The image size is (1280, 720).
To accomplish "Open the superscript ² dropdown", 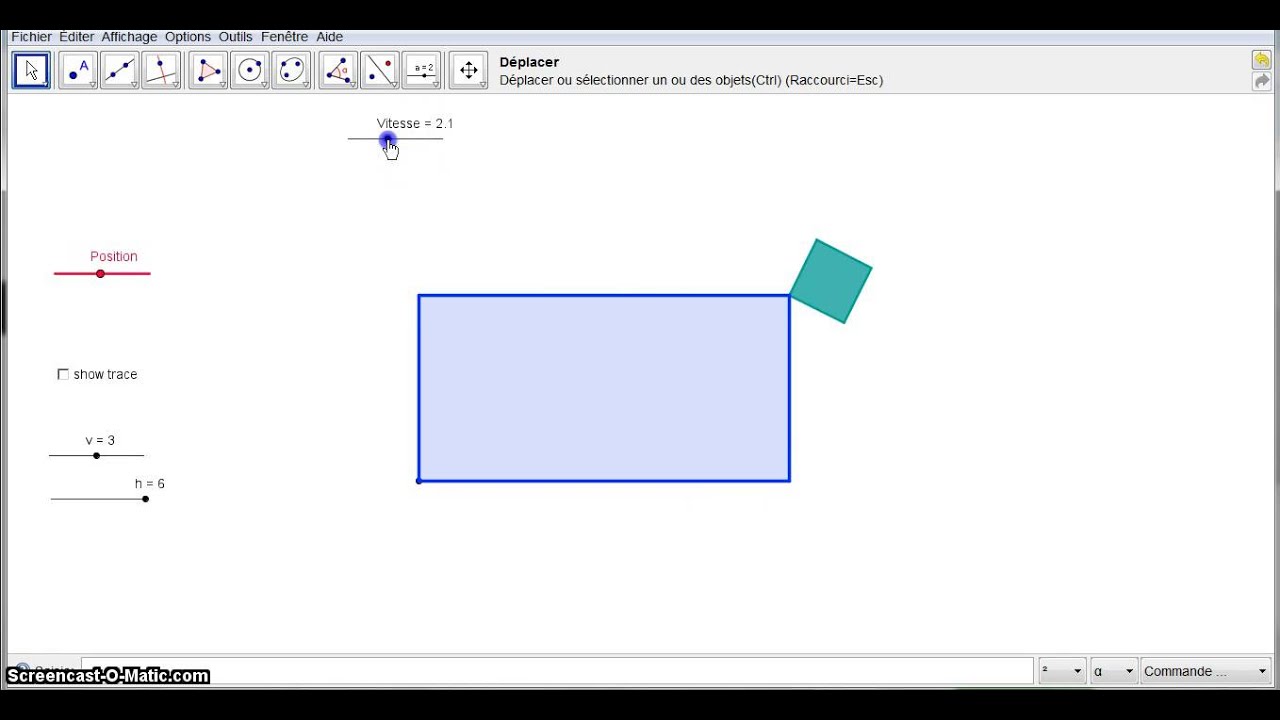I will coord(1062,671).
